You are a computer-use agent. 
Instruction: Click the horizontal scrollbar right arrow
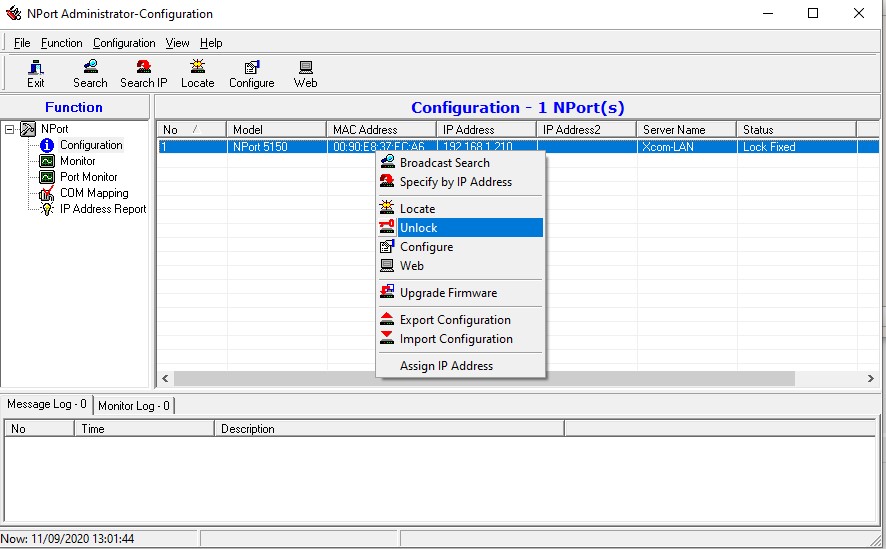pos(870,379)
